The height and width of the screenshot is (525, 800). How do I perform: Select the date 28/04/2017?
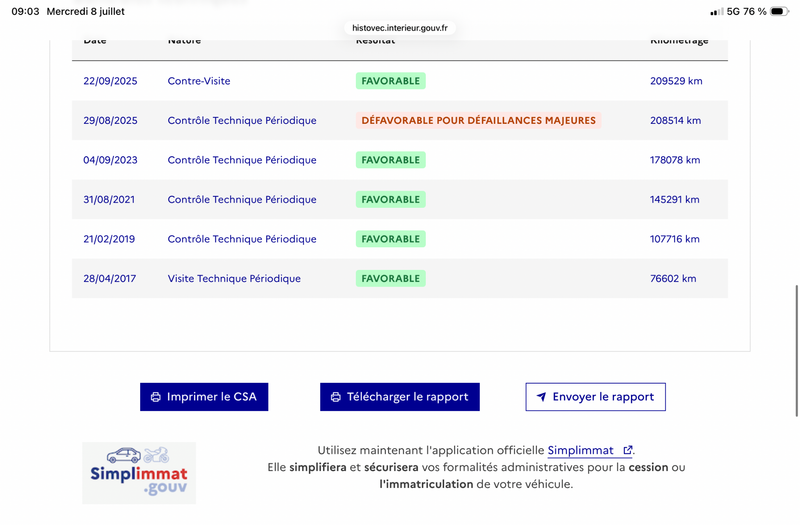click(110, 279)
